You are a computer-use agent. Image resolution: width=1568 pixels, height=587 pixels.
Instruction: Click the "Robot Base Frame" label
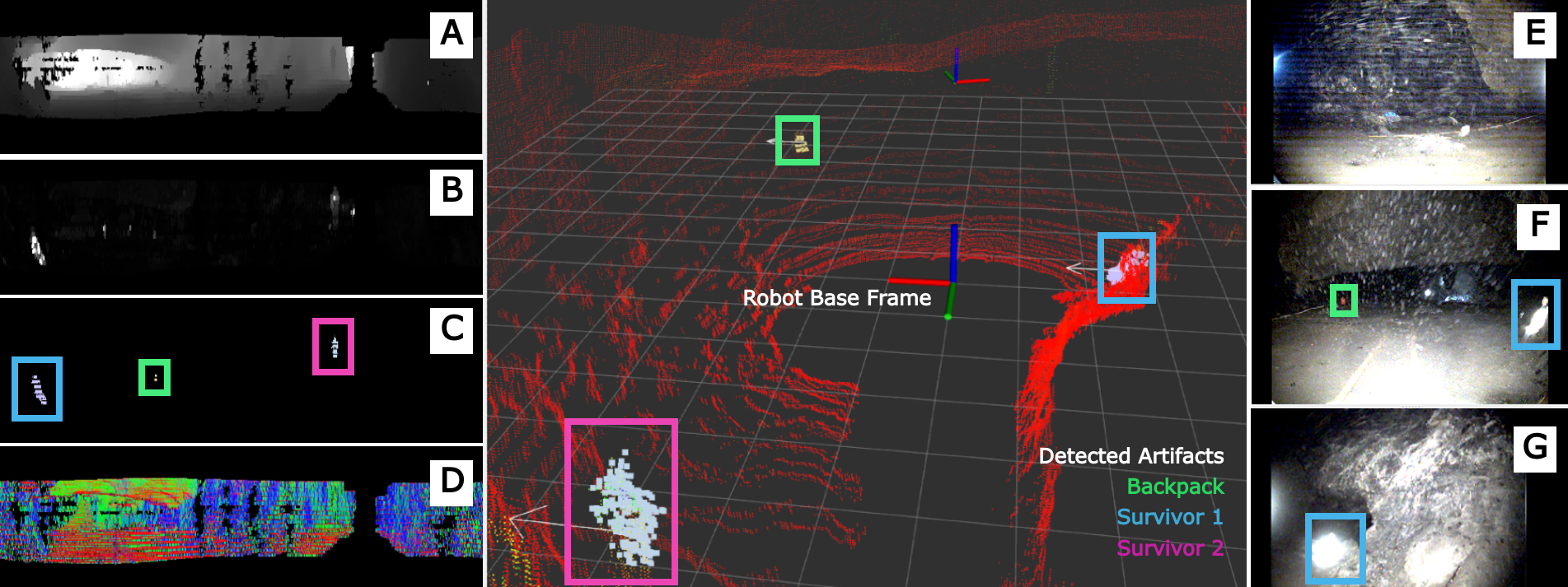(x=836, y=298)
